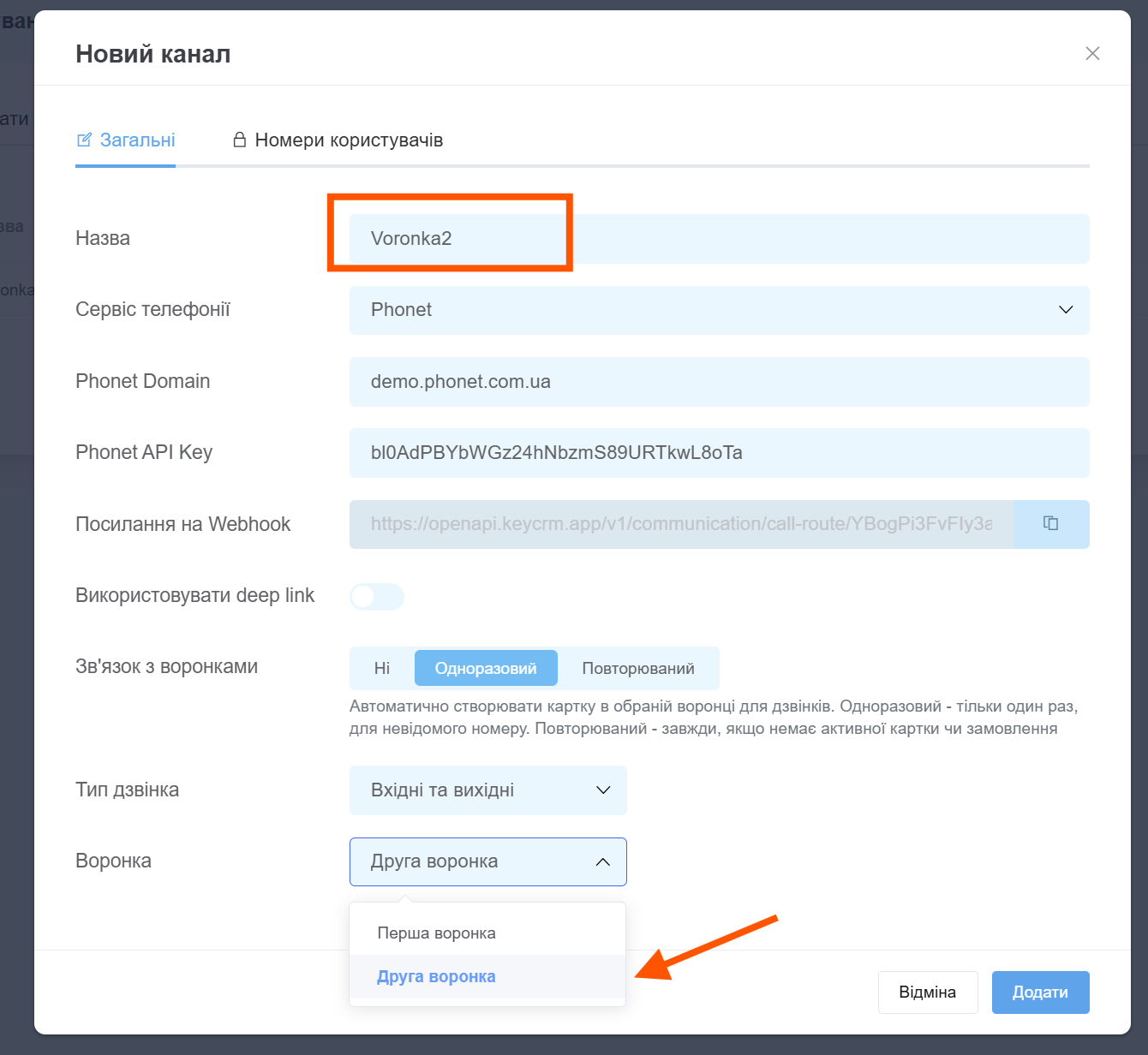Choose the Одноразовий connection option
1148x1055 pixels.
click(x=486, y=668)
